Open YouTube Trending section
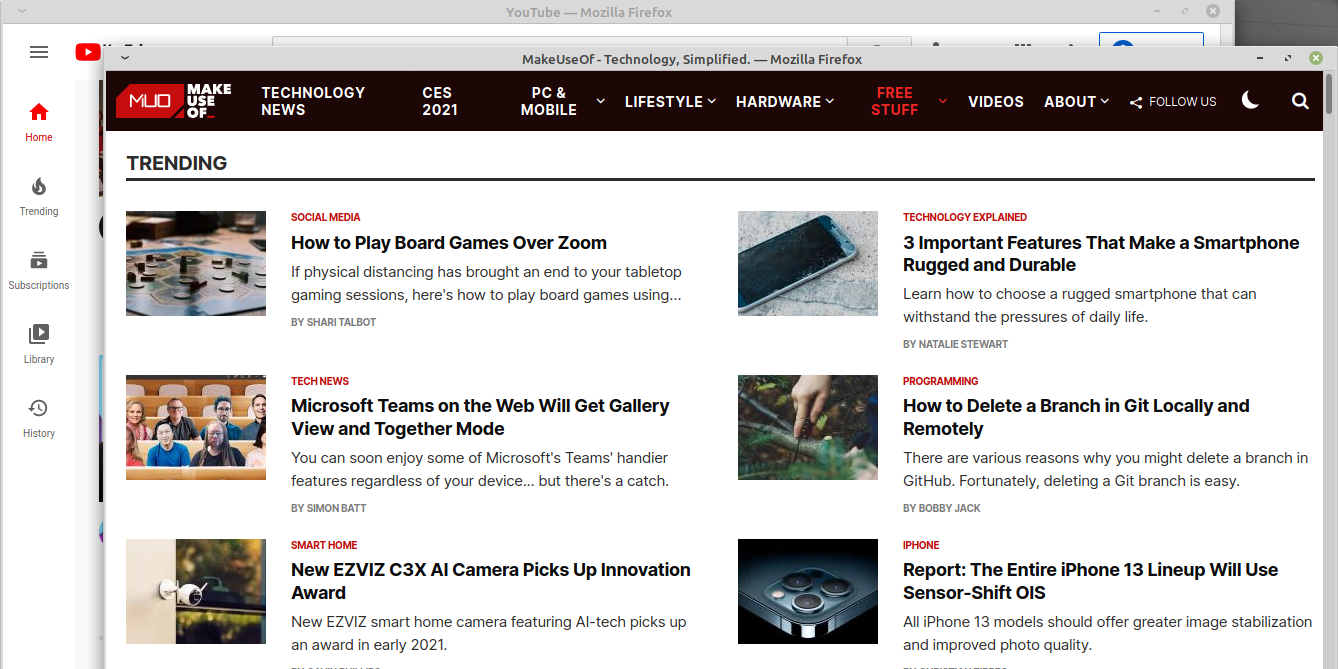Screen dimensions: 1338x669 point(39,196)
